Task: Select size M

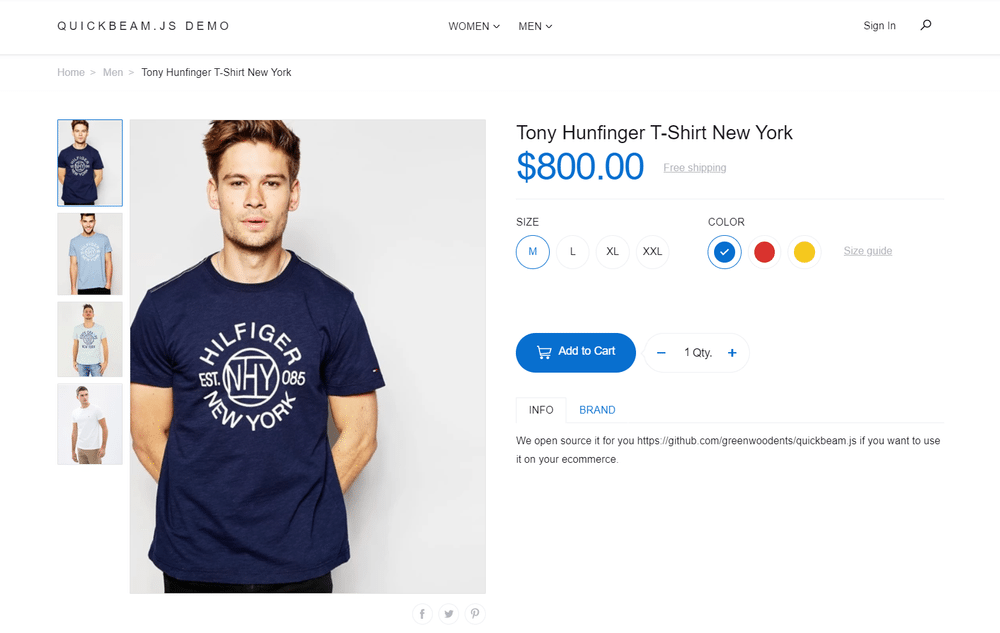Action: click(x=533, y=252)
